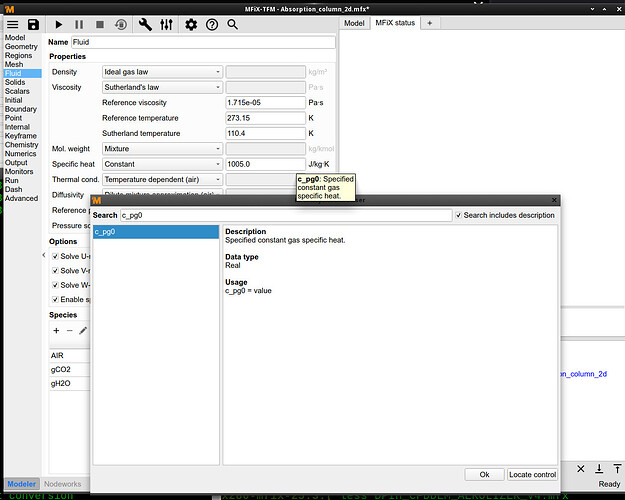Click the help question mark icon
Image resolution: width=625 pixels, height=500 pixels.
[x=211, y=24]
